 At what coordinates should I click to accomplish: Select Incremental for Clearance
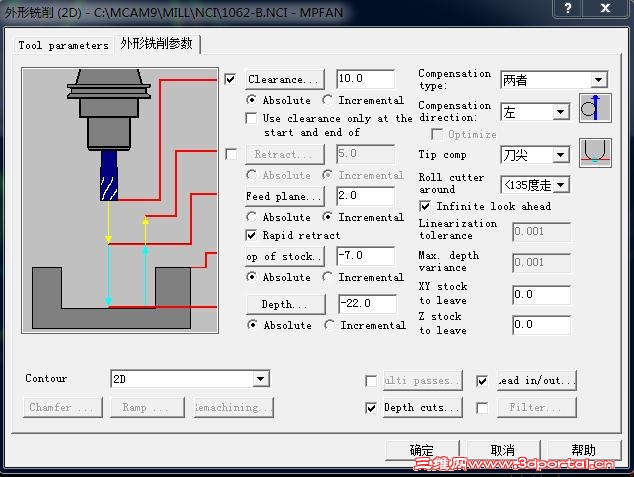tap(328, 99)
